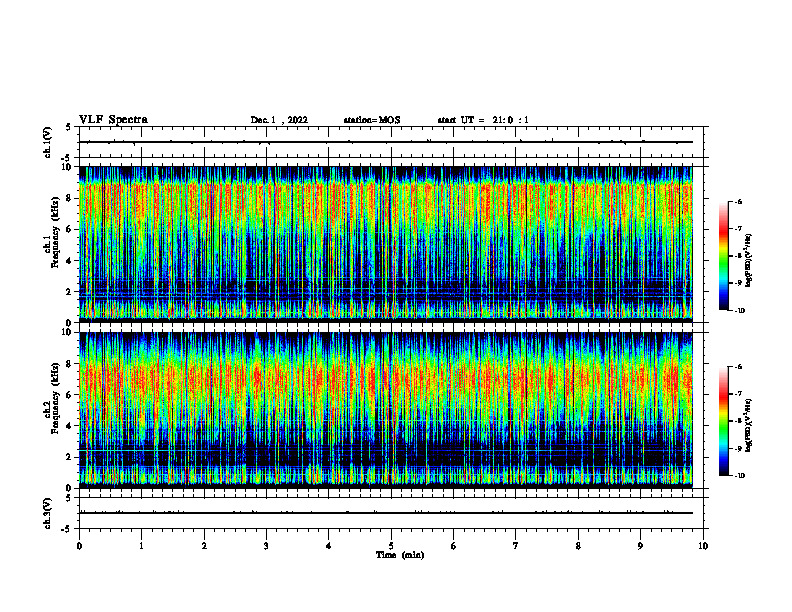Click the ch.2 spectrogram plot area
The height and width of the screenshot is (612, 792).
385,410
